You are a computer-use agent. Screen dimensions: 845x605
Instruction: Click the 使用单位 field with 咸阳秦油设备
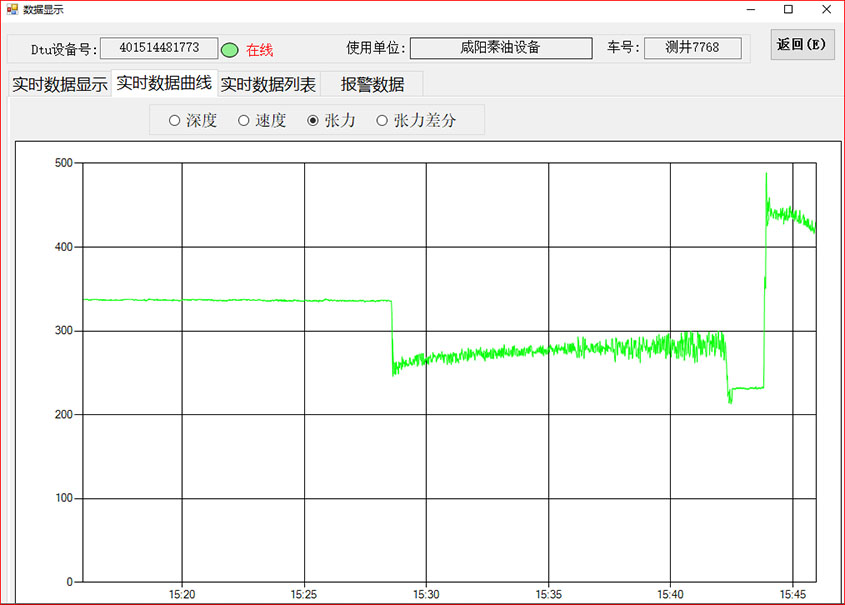501,48
